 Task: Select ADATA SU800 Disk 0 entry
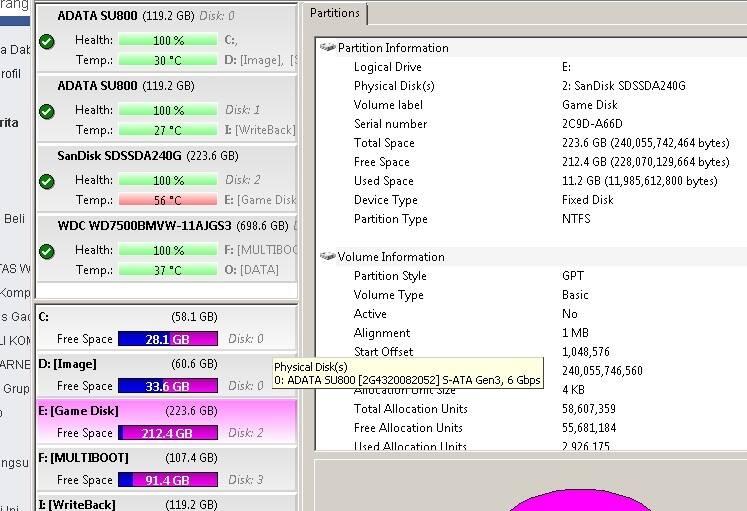(x=167, y=39)
